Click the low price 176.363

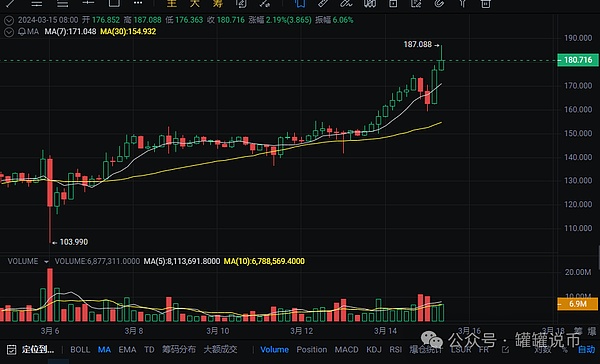point(189,20)
